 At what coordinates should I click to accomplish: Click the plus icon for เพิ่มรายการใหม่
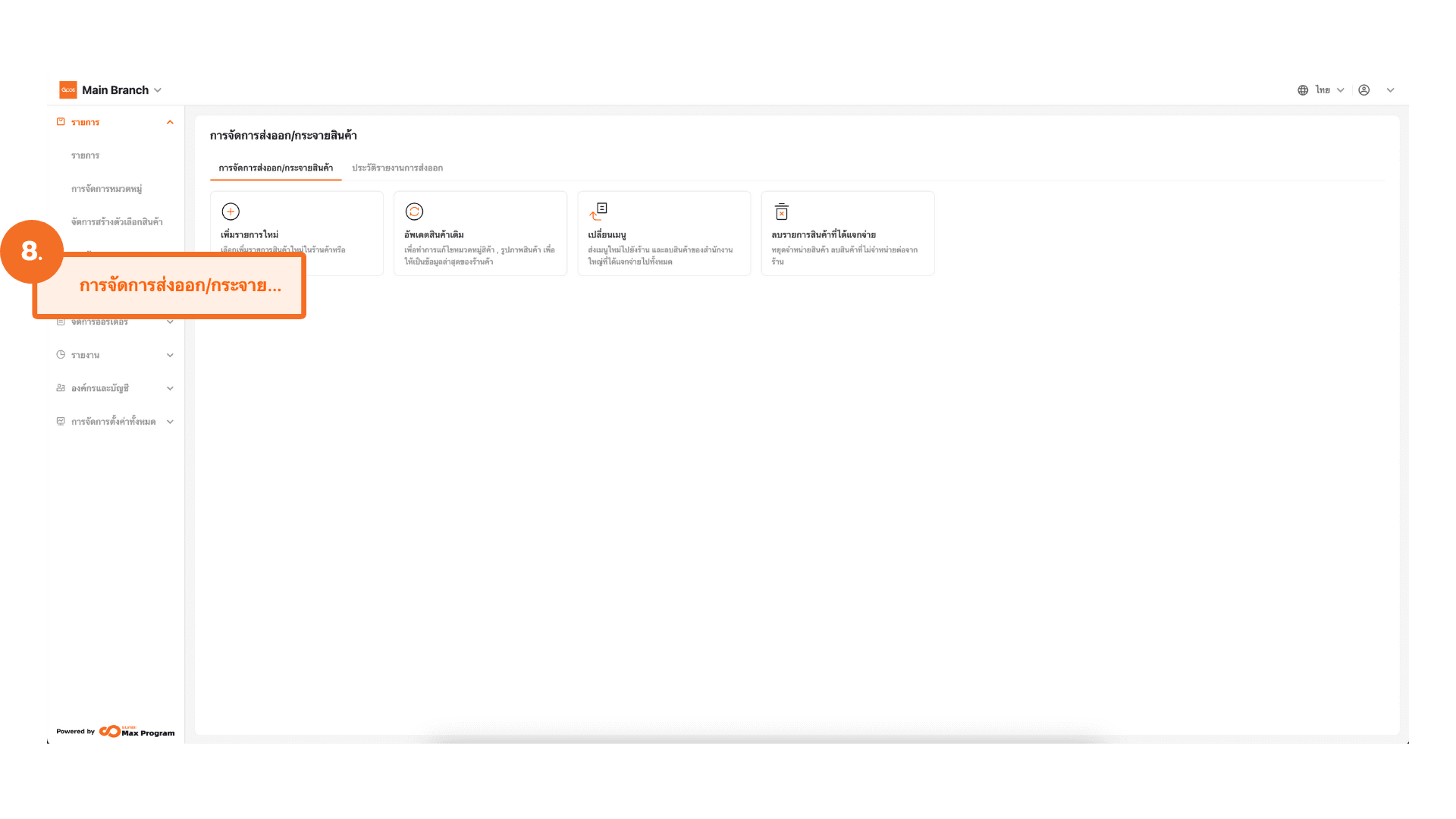click(x=231, y=212)
